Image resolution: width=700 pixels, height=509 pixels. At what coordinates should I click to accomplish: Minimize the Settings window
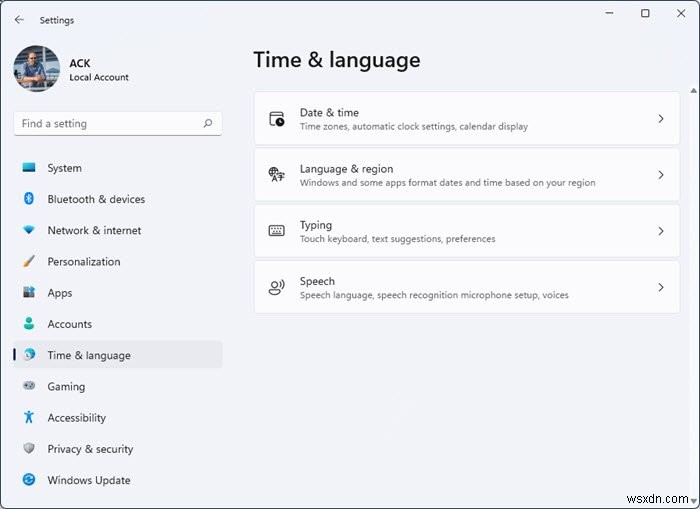tap(609, 13)
